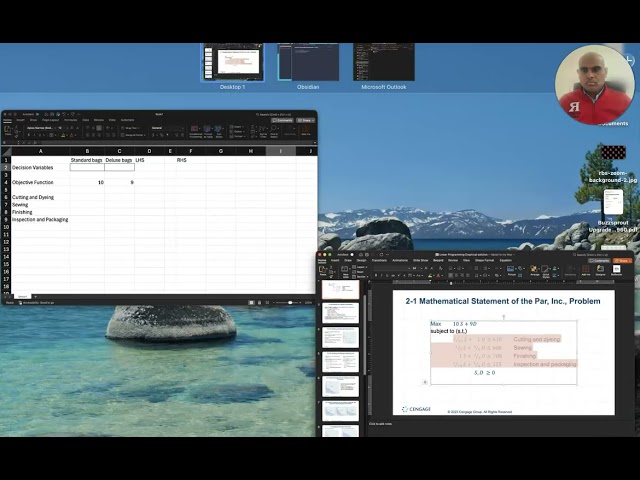640x480 pixels.
Task: Open Excel Insert tab
Action: tap(20, 120)
